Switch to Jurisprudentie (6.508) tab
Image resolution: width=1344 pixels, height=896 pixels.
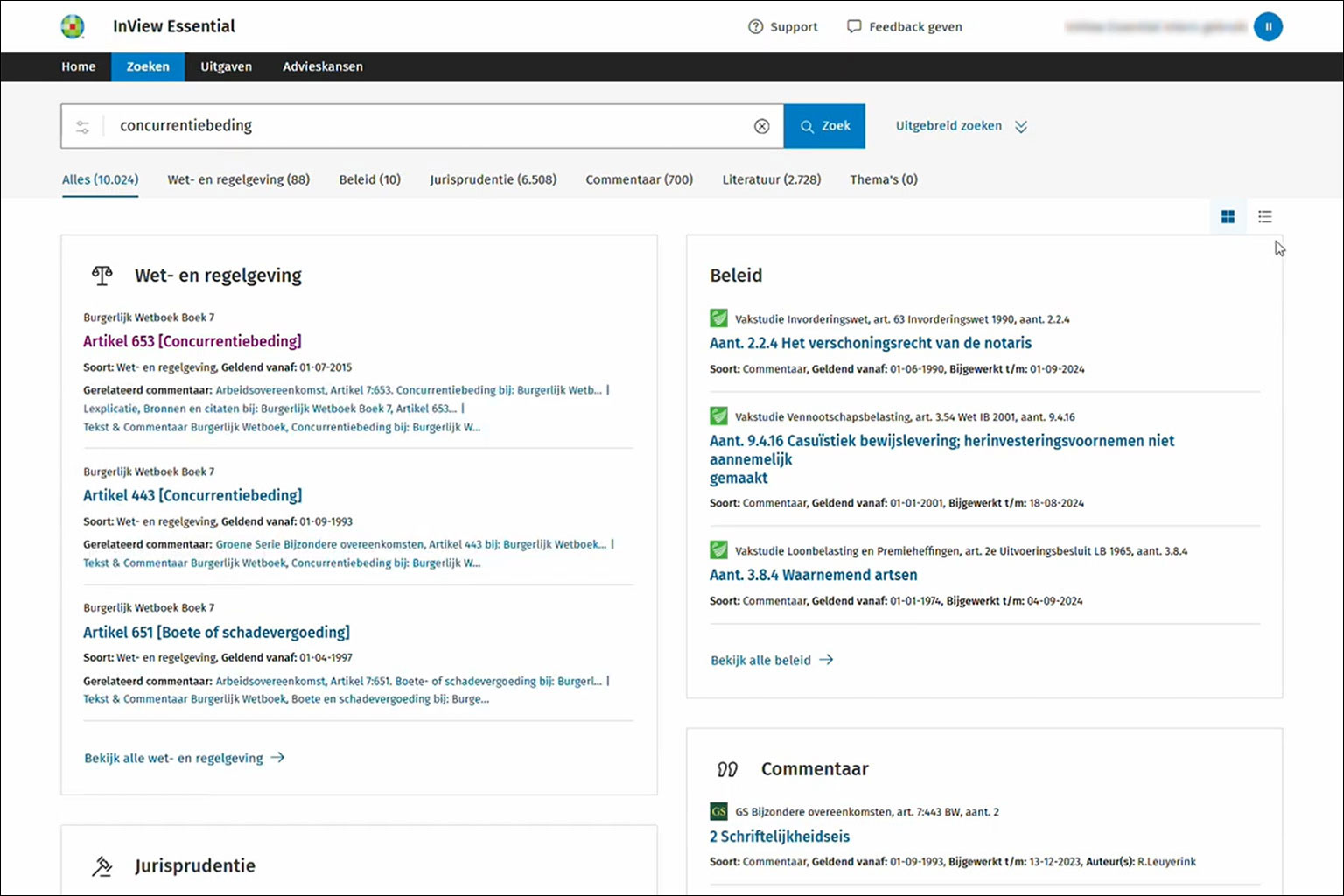[493, 179]
